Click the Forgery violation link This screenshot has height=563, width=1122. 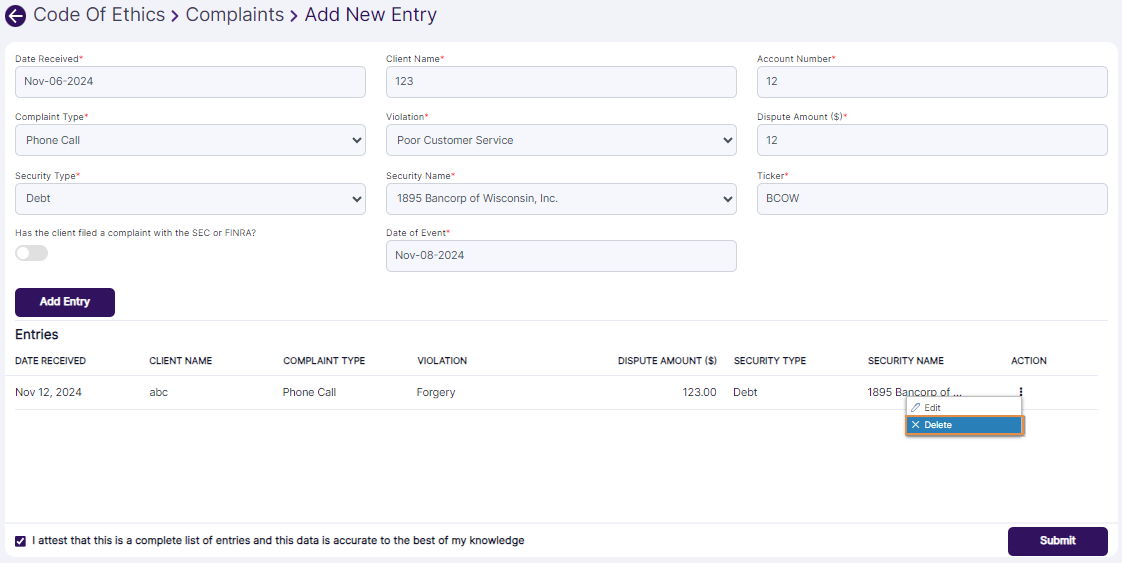pos(436,392)
